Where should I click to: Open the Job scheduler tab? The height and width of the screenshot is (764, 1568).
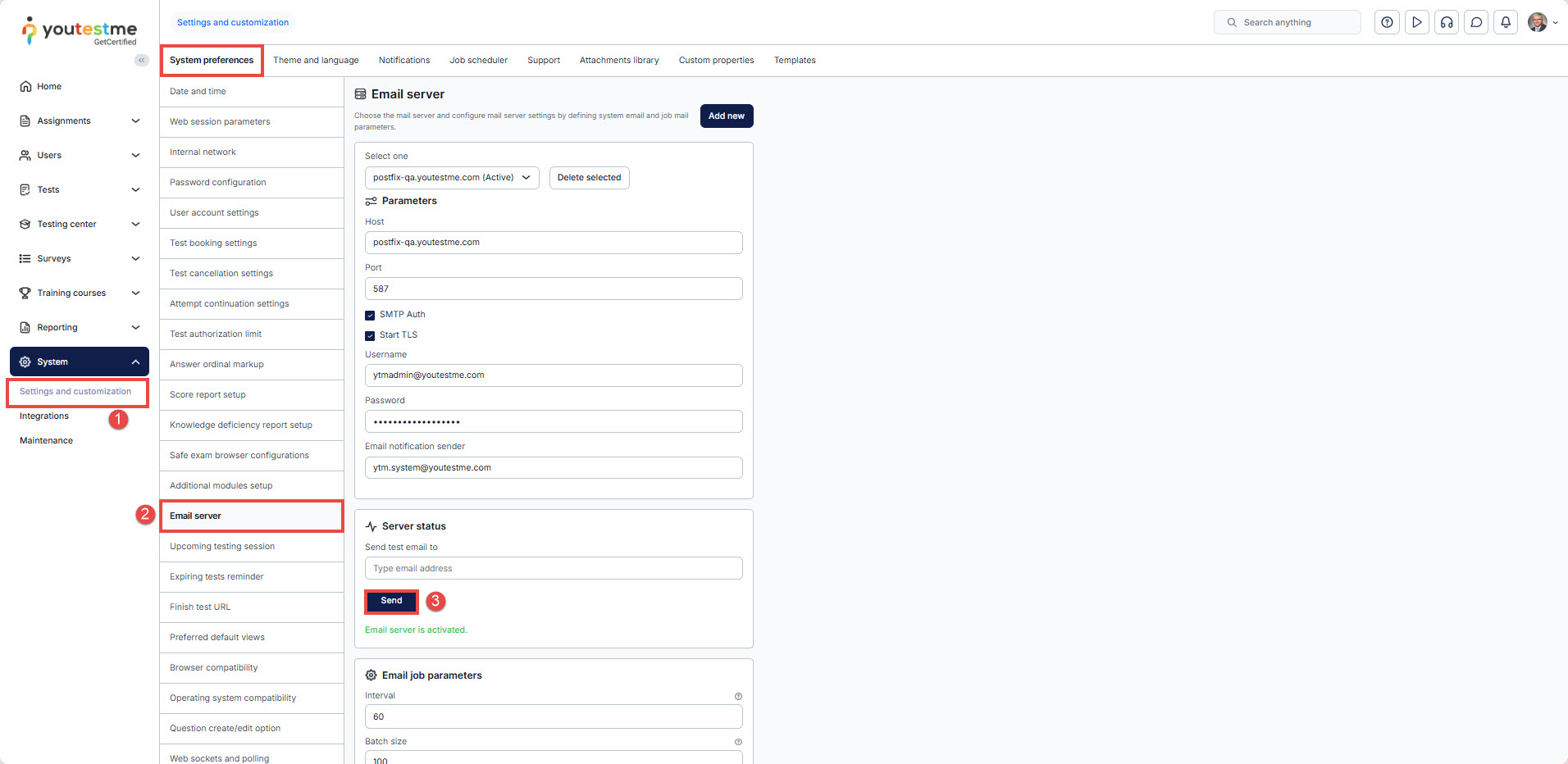tap(478, 61)
